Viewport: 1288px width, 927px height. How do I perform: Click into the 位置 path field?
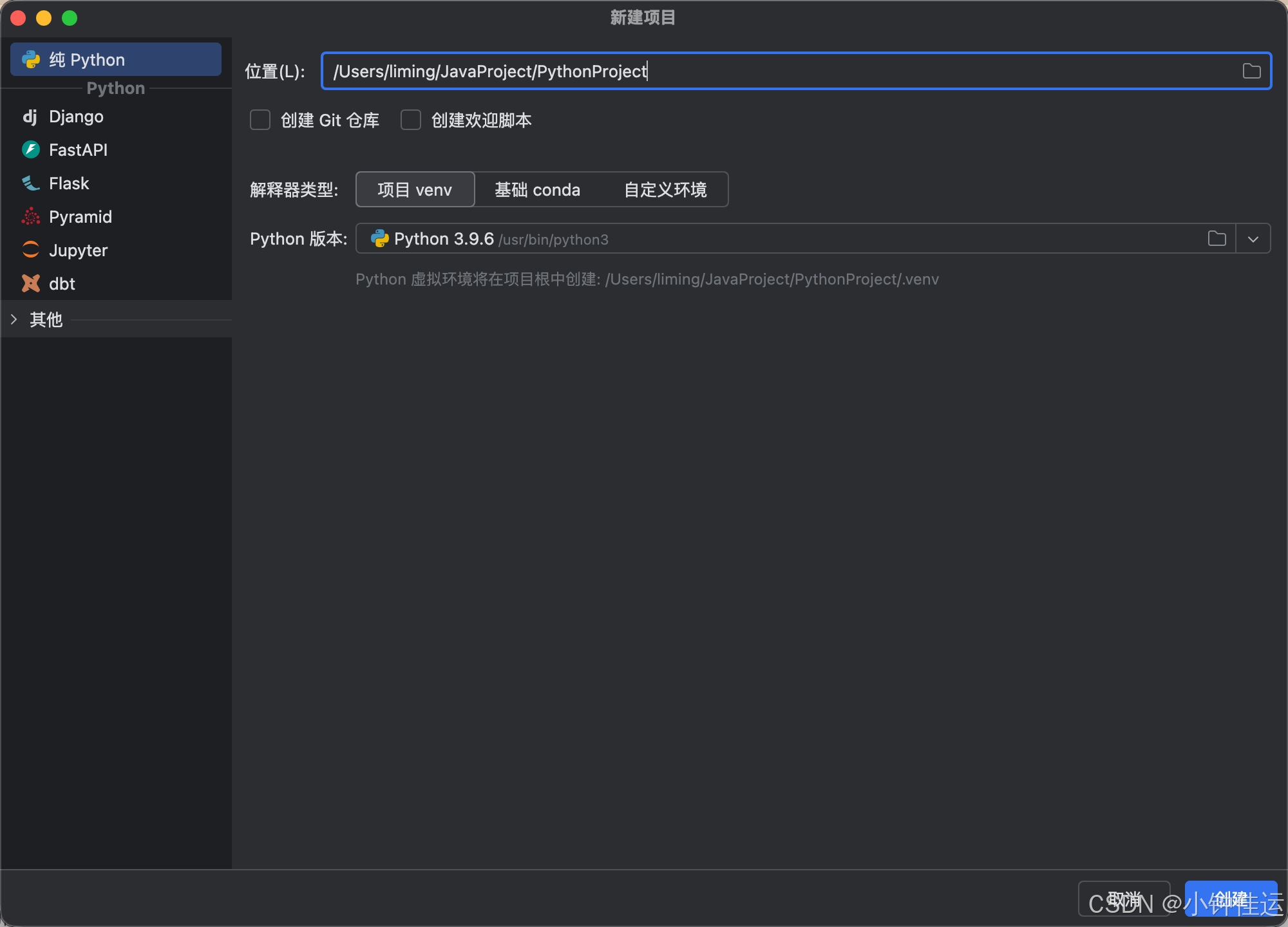click(x=773, y=71)
